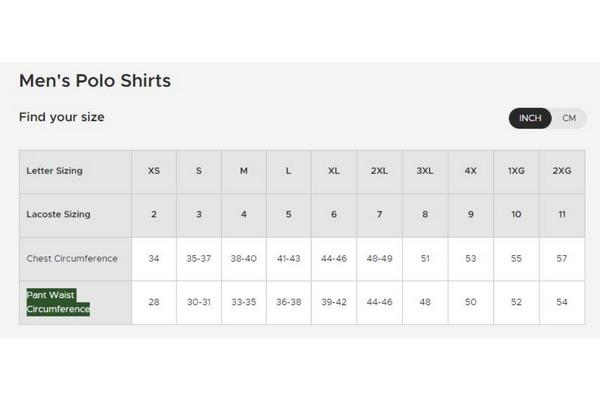600x400 pixels.
Task: Click the 2XG letter size cell
Action: [x=562, y=171]
